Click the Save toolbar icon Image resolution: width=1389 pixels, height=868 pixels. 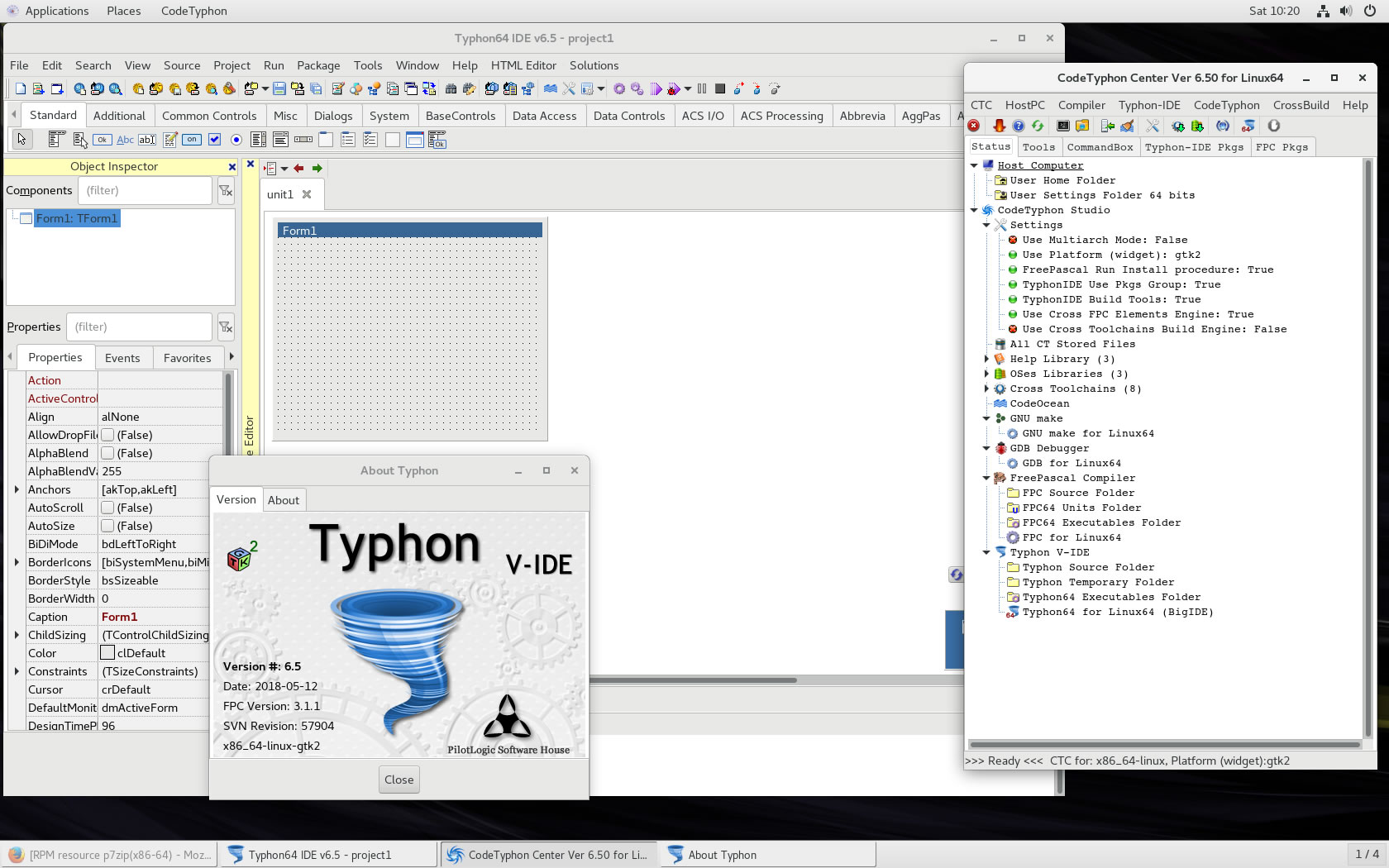pyautogui.click(x=279, y=89)
